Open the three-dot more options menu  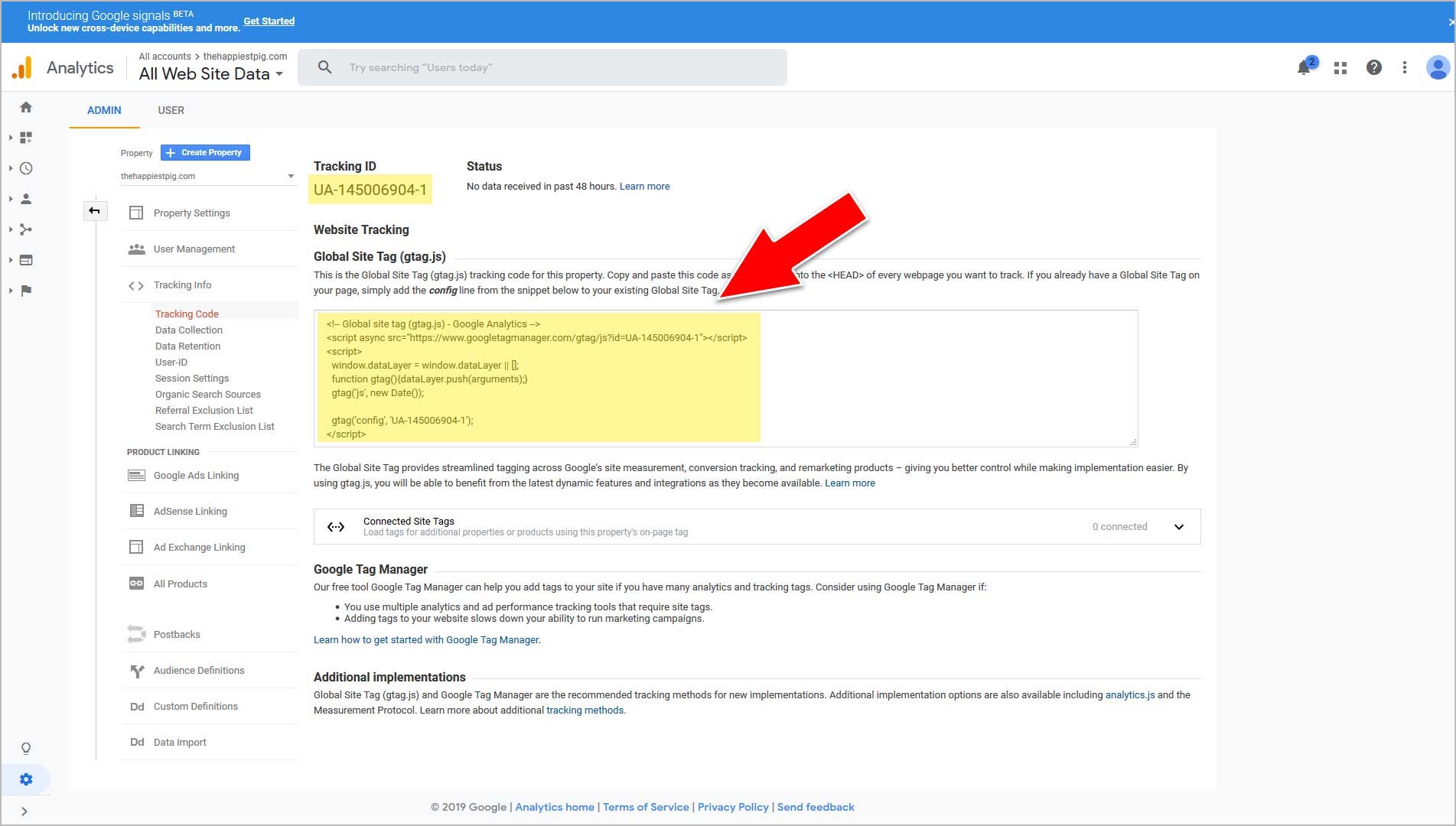click(x=1405, y=67)
